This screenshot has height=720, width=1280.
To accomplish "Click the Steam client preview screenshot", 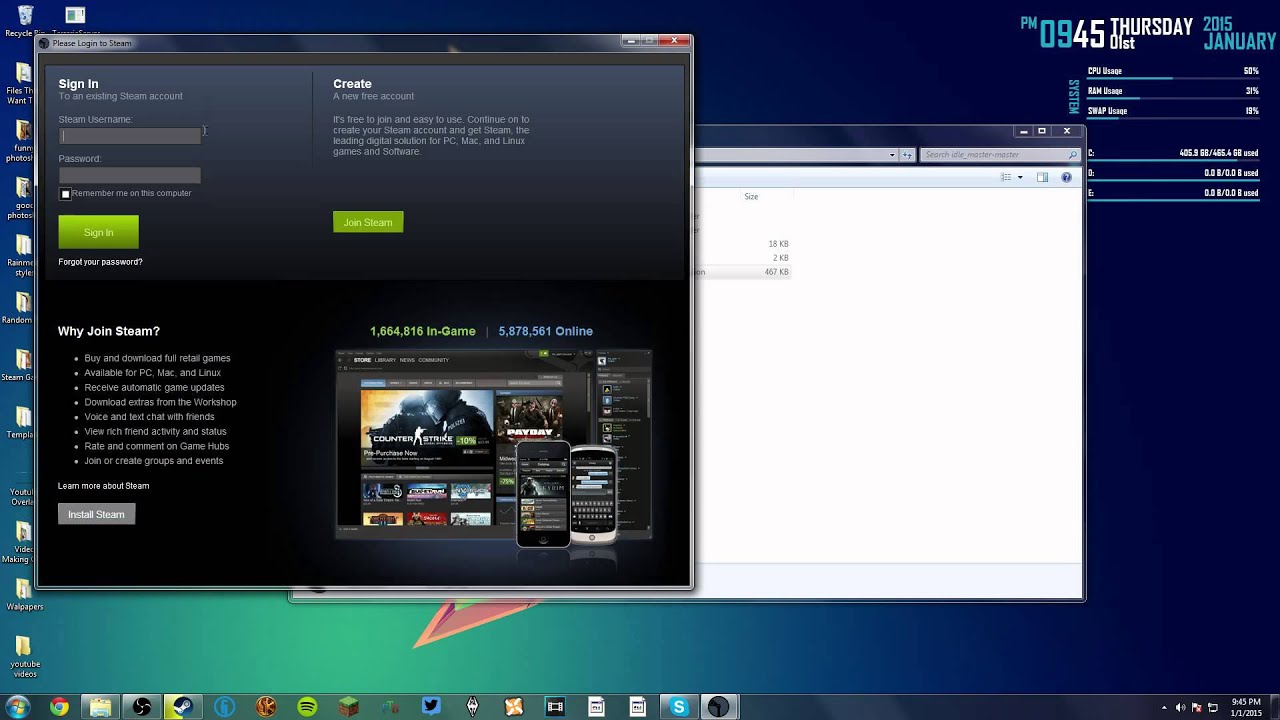I will [x=493, y=446].
